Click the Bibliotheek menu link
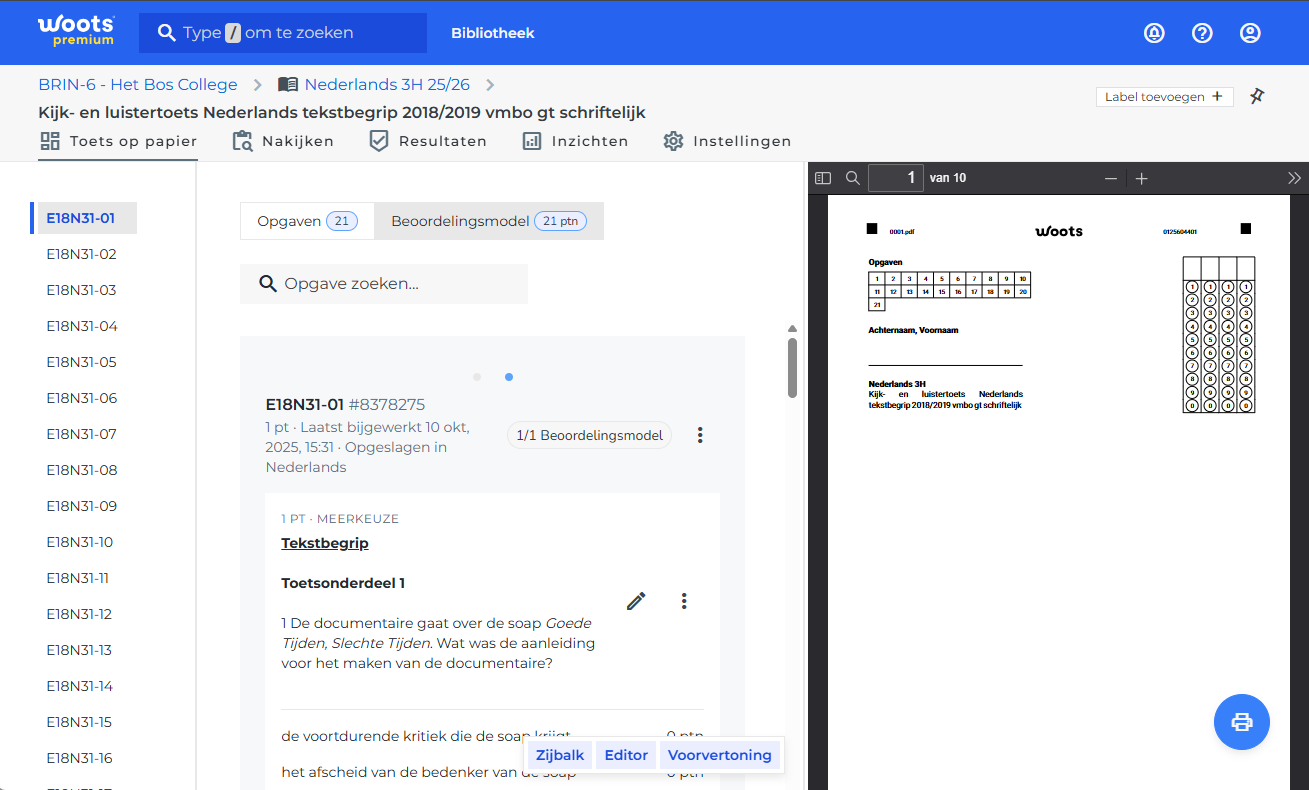The height and width of the screenshot is (790, 1309). click(493, 33)
